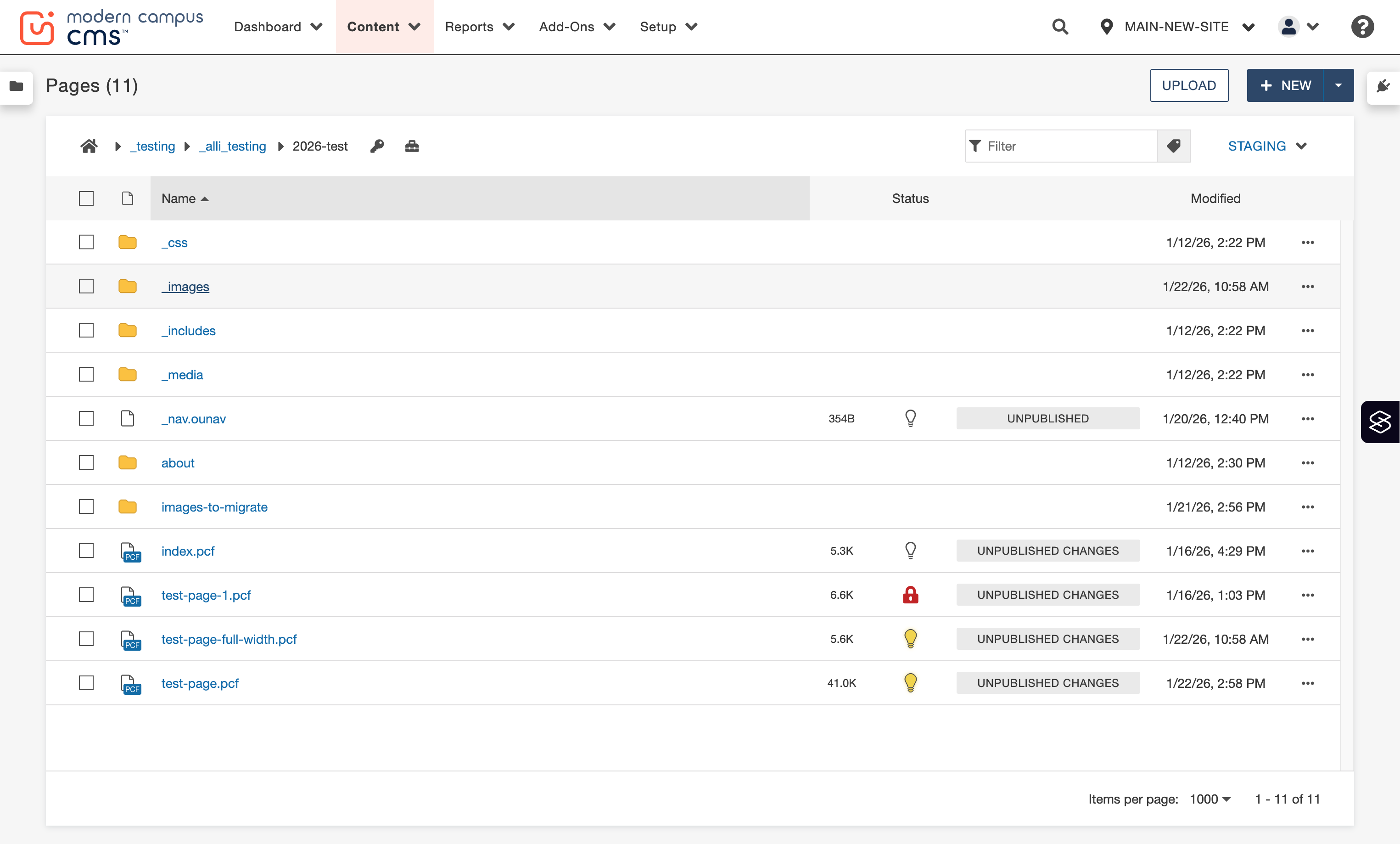The width and height of the screenshot is (1400, 844).
Task: Click the yellow bulb for test-page-full-width.pcf
Action: coord(910,639)
